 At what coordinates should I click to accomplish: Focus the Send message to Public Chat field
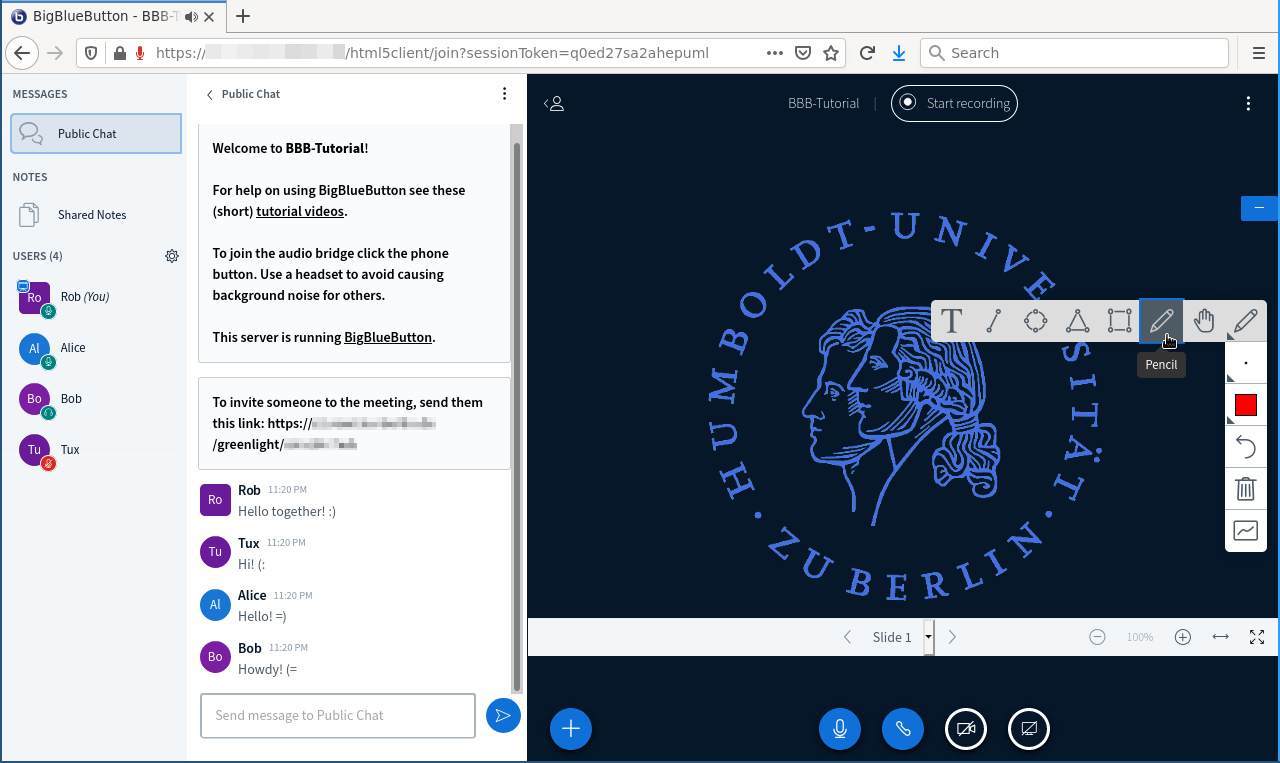pos(338,716)
